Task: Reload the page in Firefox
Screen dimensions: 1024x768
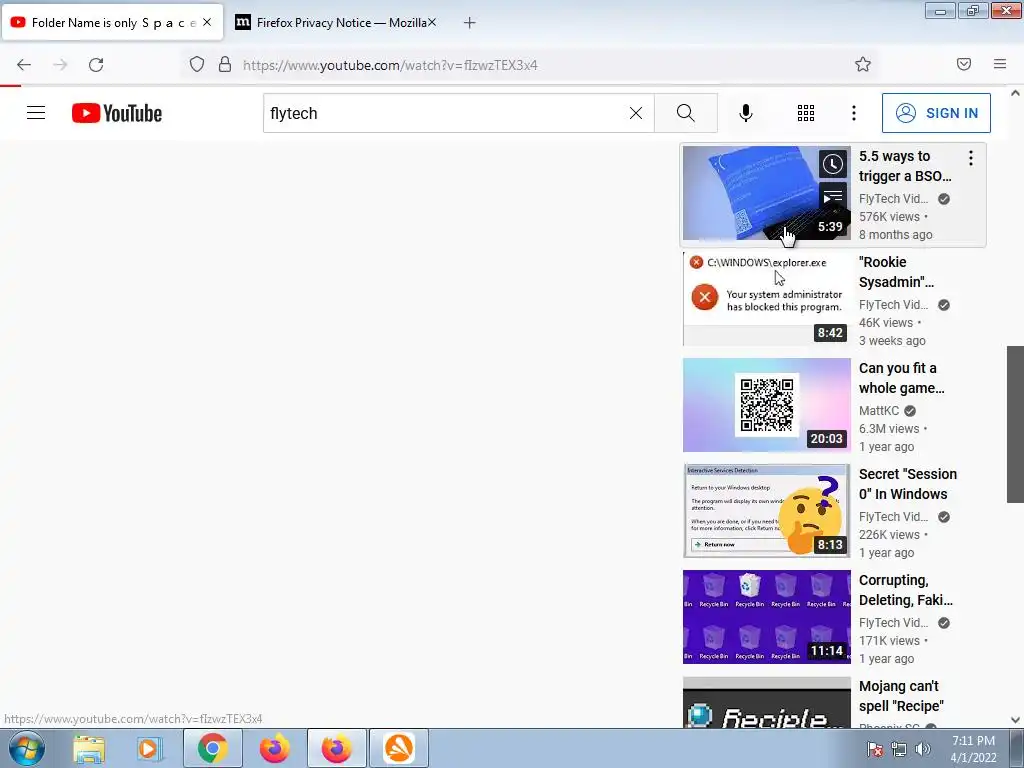Action: click(x=96, y=65)
